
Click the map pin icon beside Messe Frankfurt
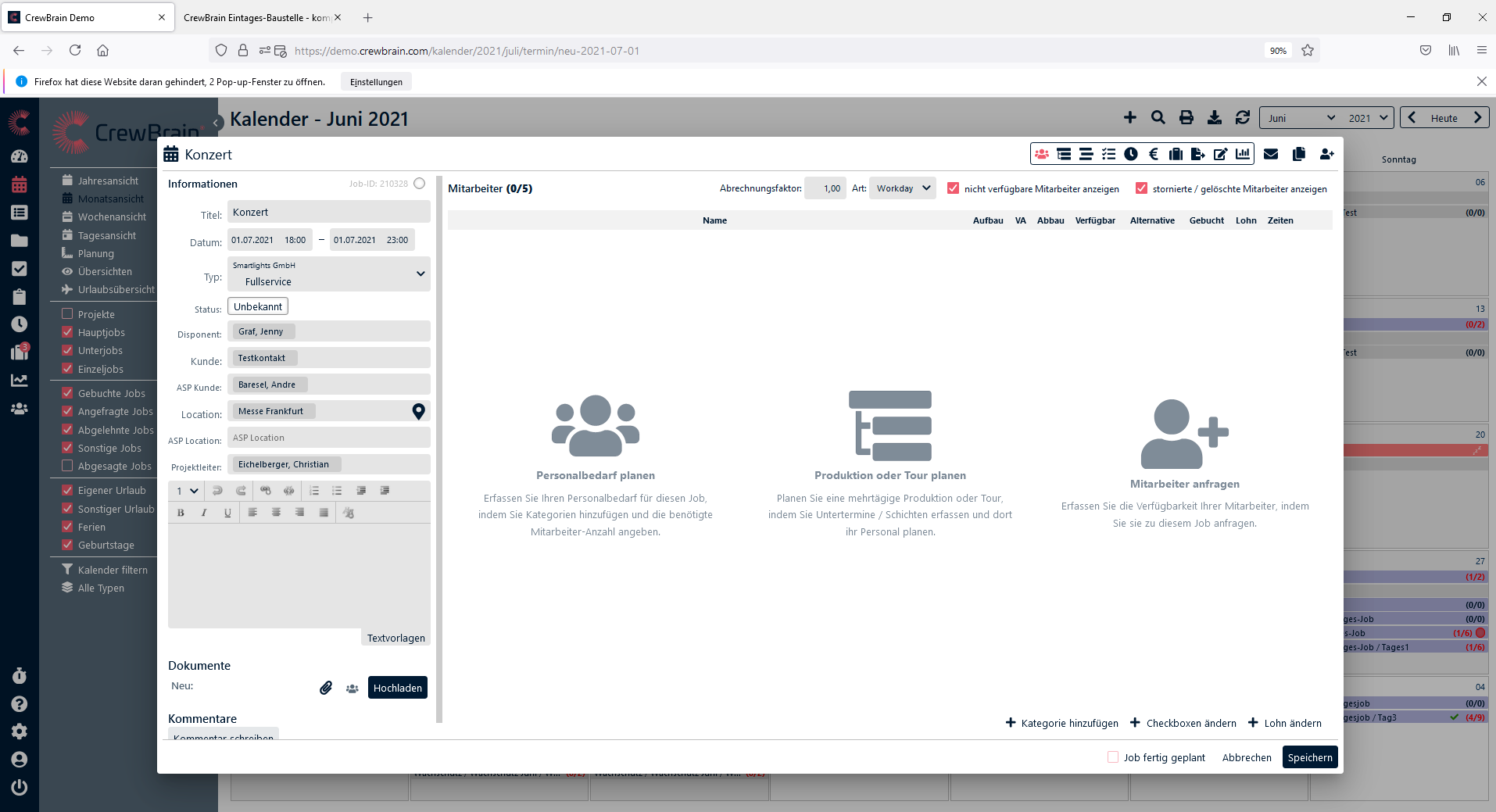[418, 411]
